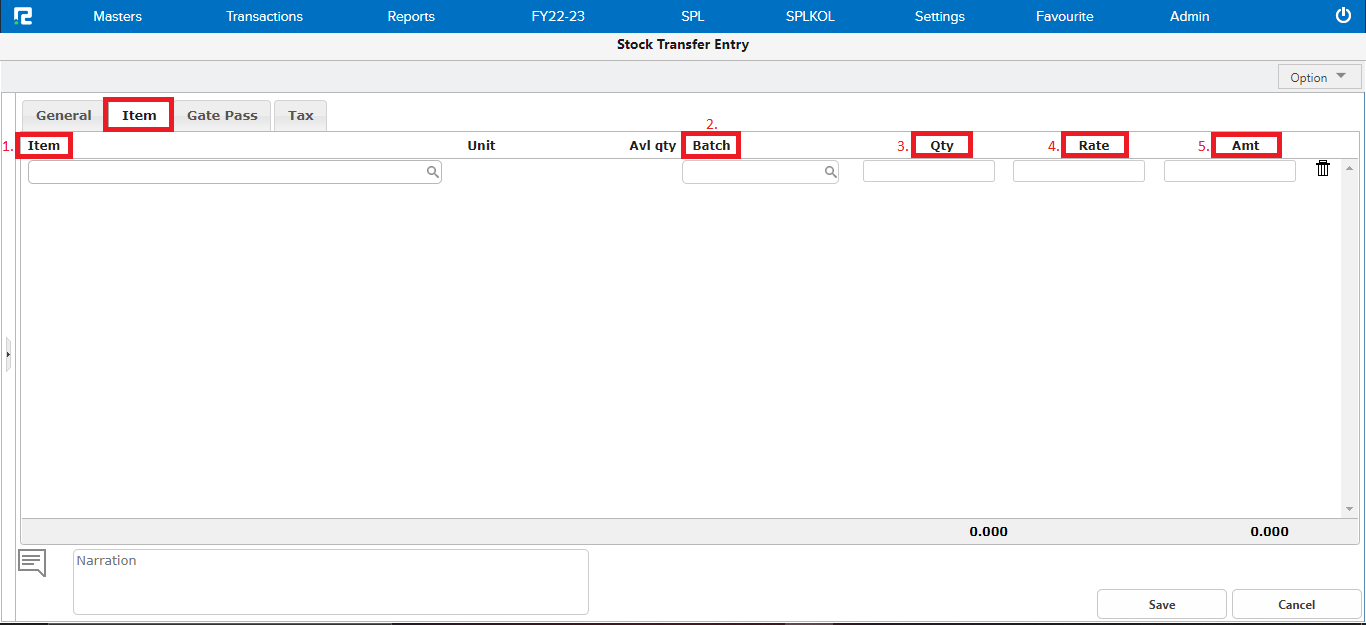The width and height of the screenshot is (1366, 625).
Task: Click the Cancel button
Action: click(1296, 604)
